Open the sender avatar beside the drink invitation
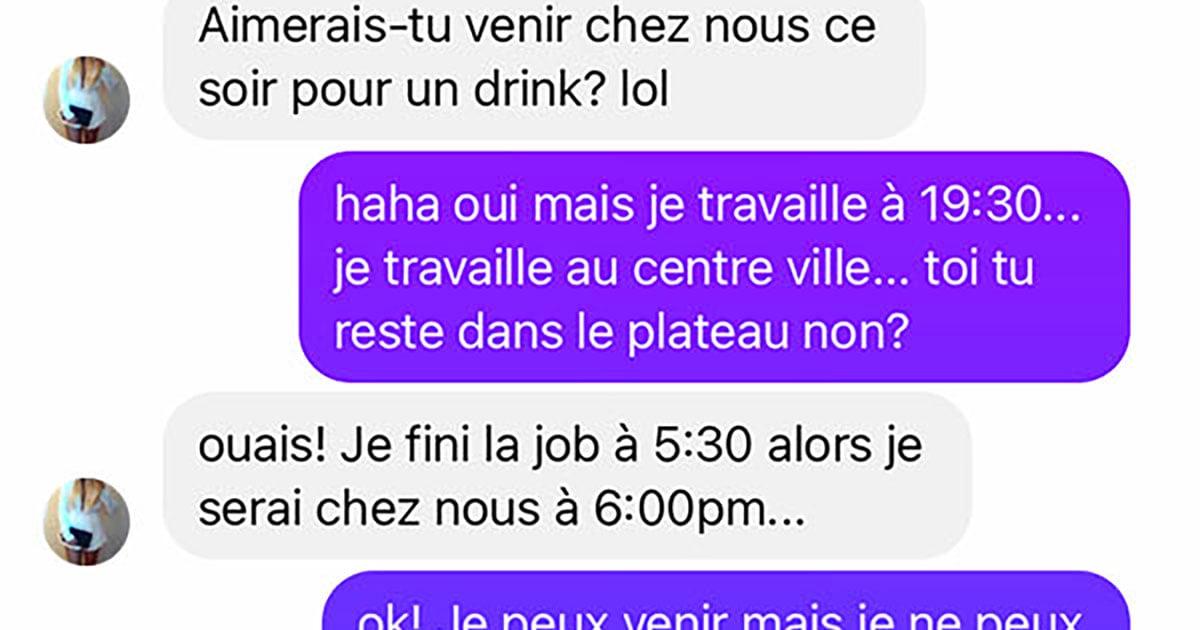The height and width of the screenshot is (630, 1200). pyautogui.click(x=87, y=99)
